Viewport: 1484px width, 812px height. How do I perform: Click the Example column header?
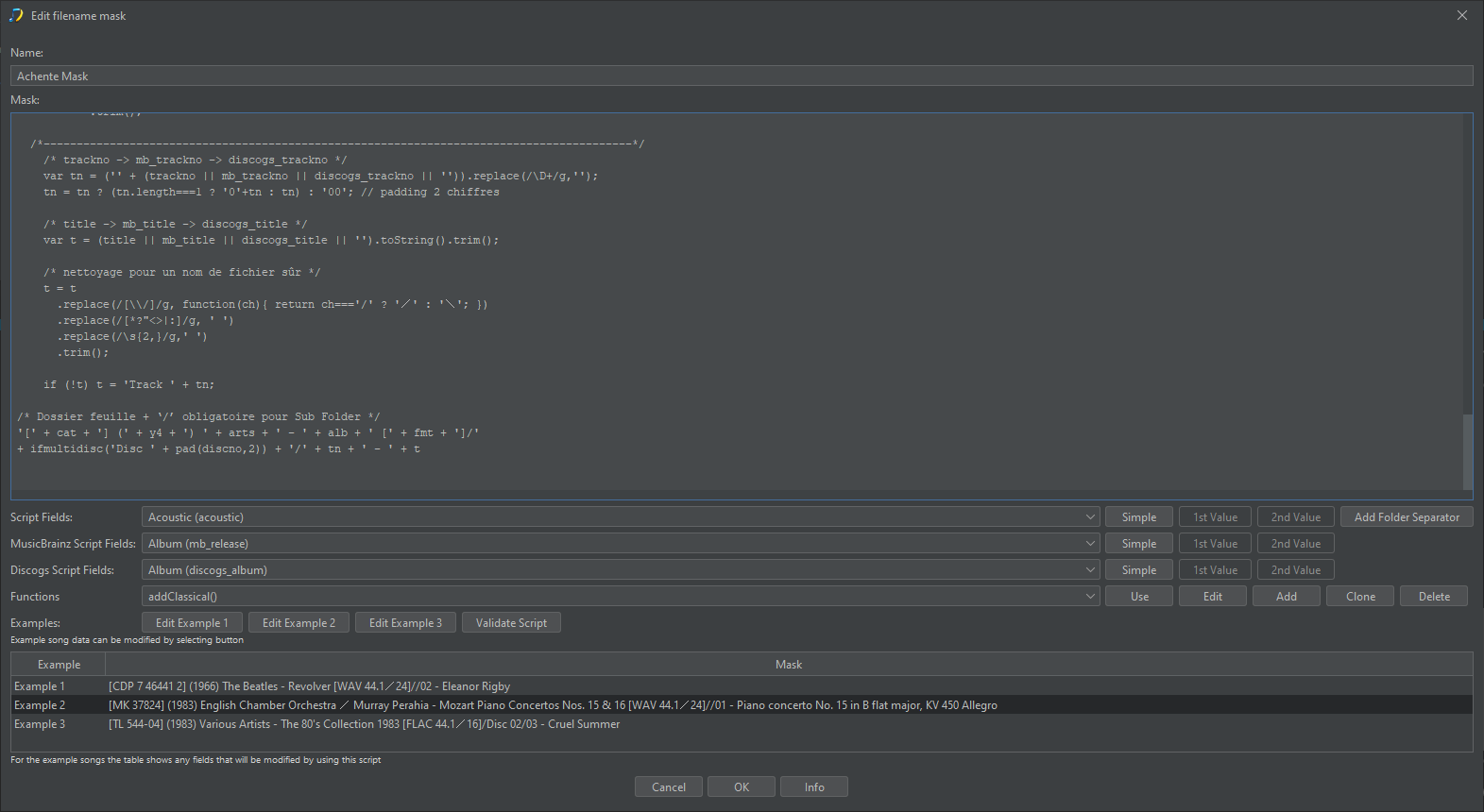(x=59, y=665)
